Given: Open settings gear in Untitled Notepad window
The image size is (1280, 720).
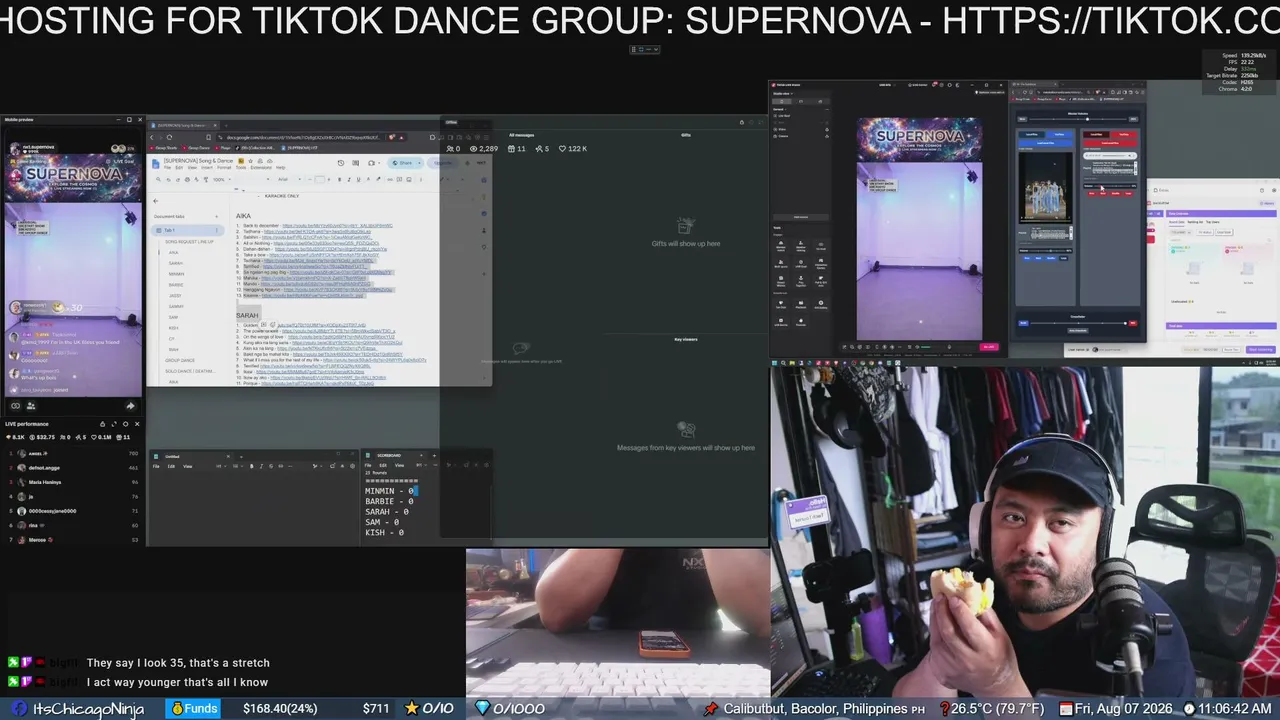Looking at the screenshot, I should (353, 466).
